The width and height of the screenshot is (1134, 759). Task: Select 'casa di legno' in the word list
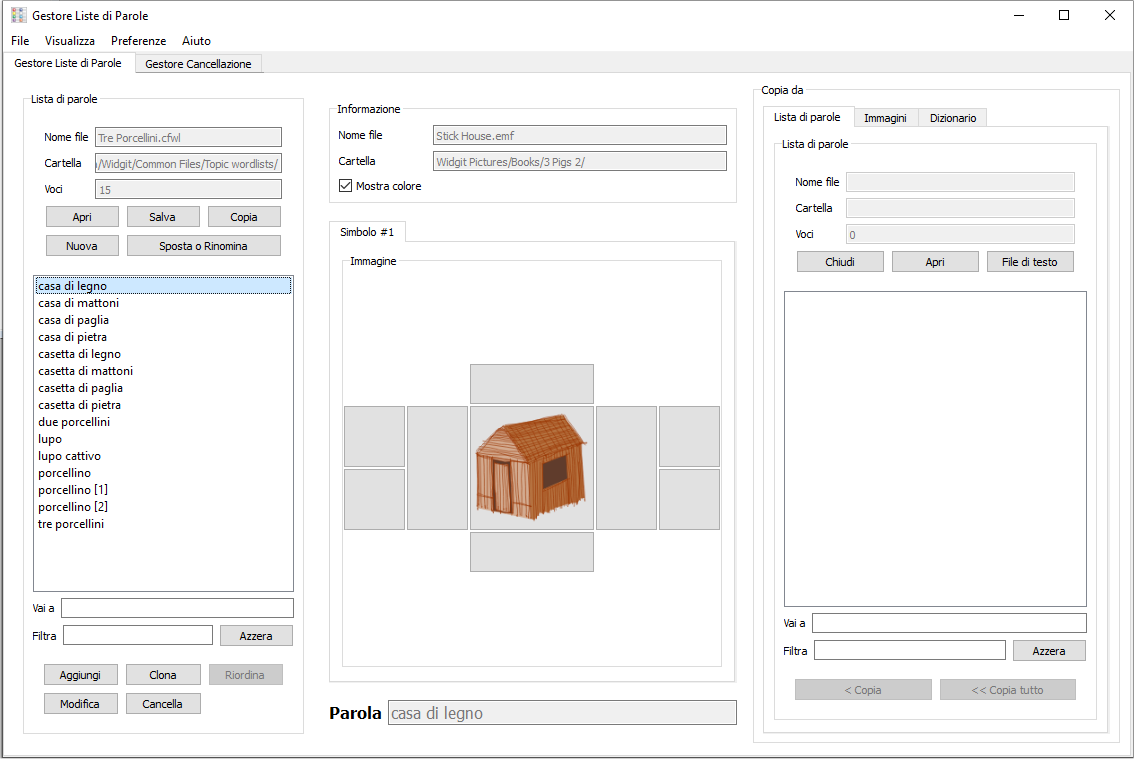click(x=163, y=286)
